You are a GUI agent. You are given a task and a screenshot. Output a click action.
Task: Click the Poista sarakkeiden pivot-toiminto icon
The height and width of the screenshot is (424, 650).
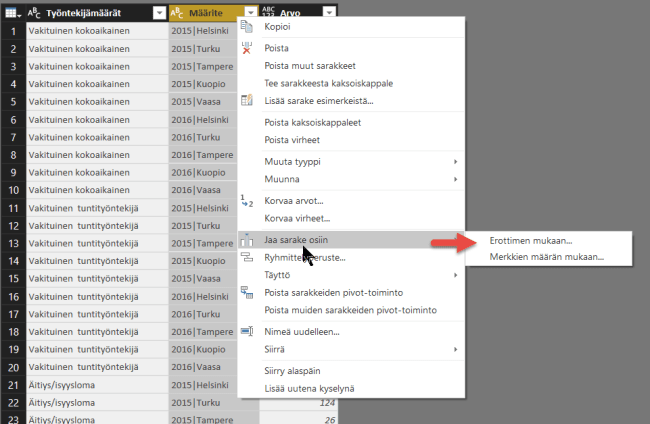[247, 292]
